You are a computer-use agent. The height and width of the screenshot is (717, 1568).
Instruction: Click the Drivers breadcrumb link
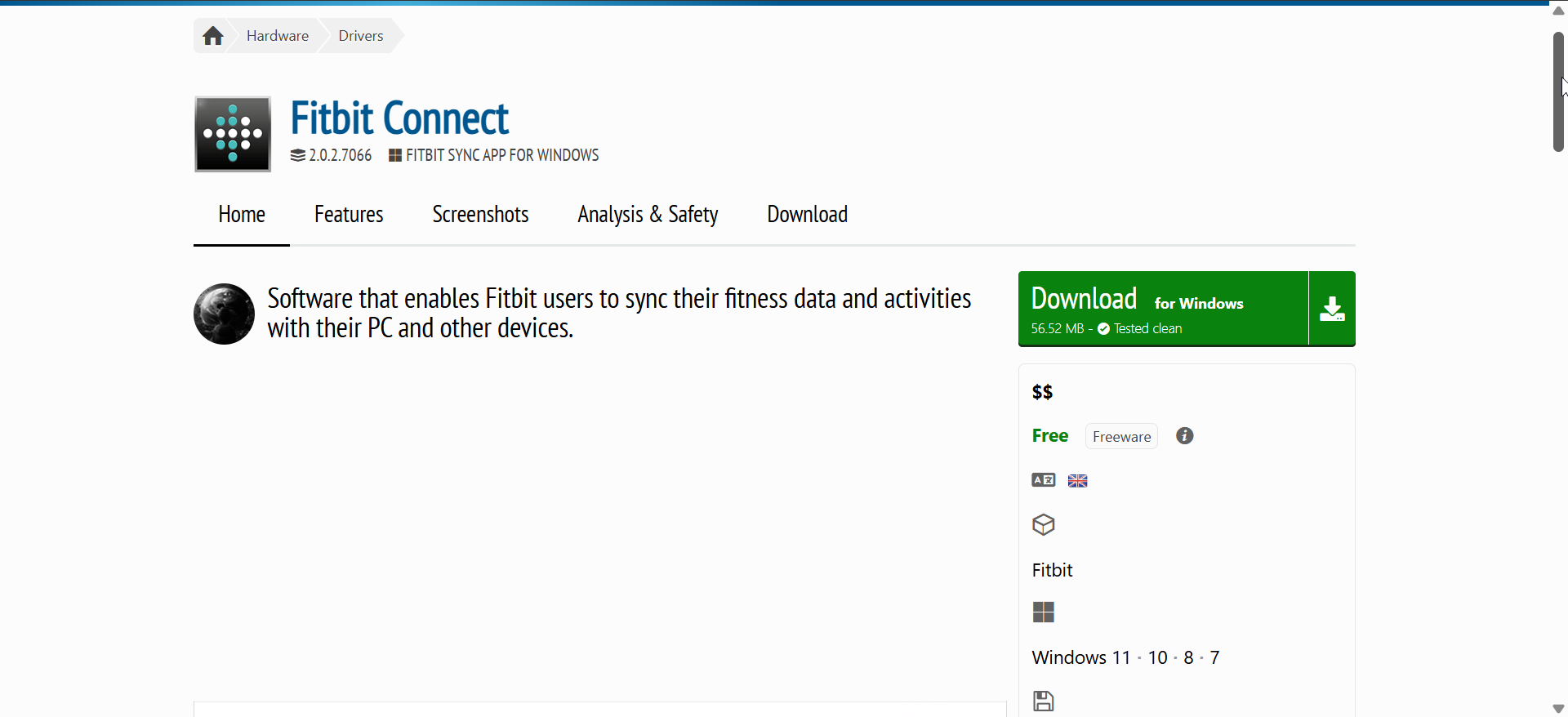tap(361, 36)
